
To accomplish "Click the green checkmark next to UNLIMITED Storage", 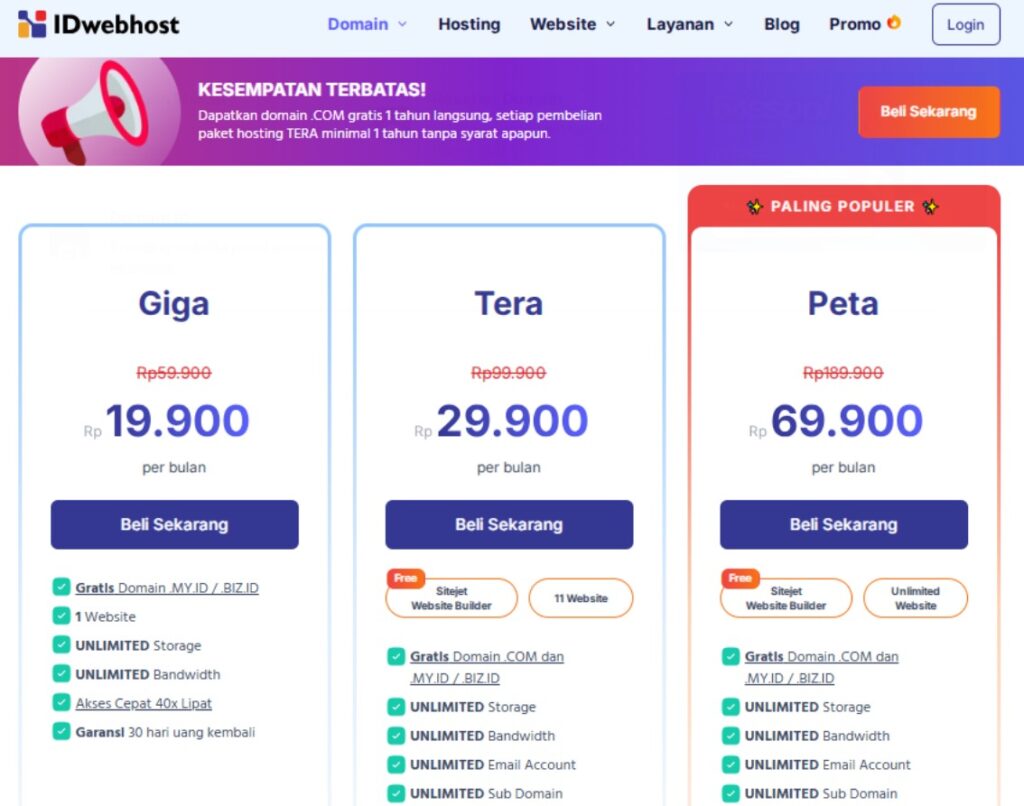I will (x=61, y=645).
